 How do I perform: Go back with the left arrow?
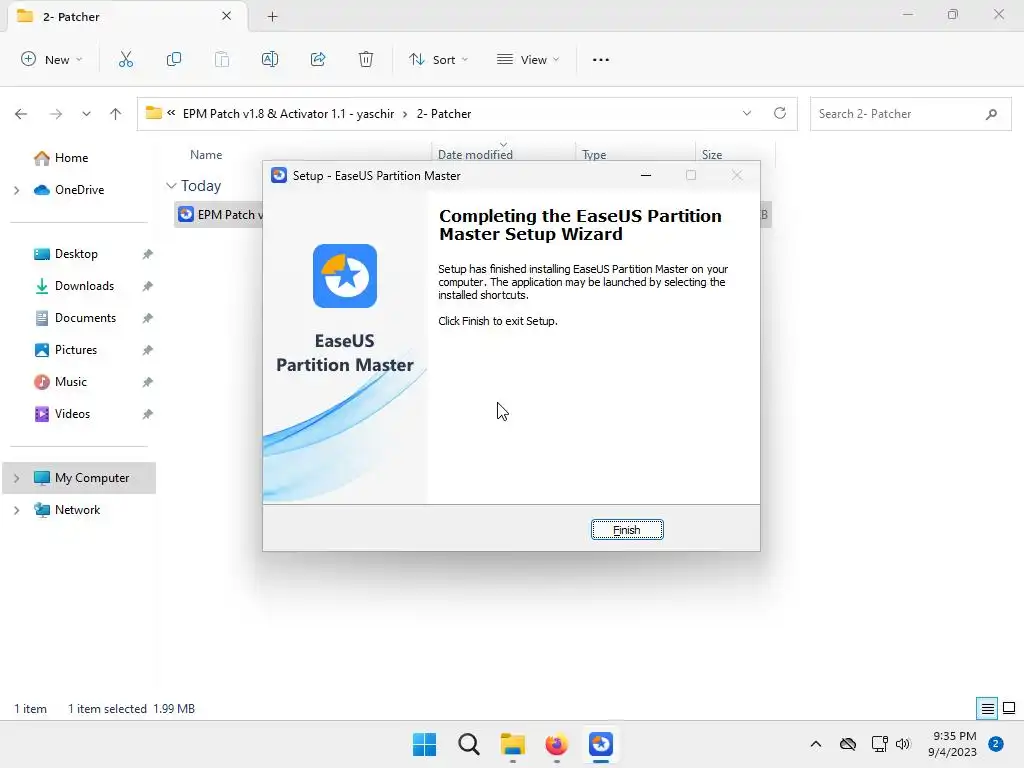click(x=21, y=114)
